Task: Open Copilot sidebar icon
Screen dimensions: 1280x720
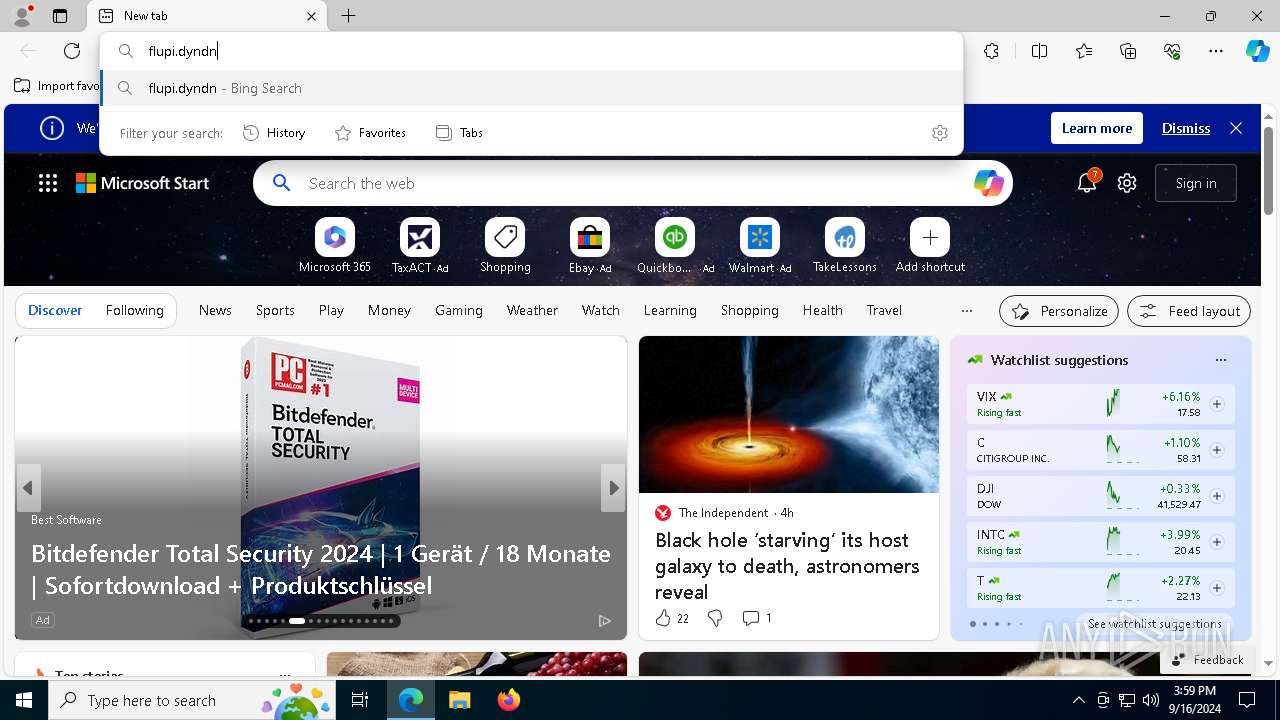Action: pyautogui.click(x=1257, y=51)
